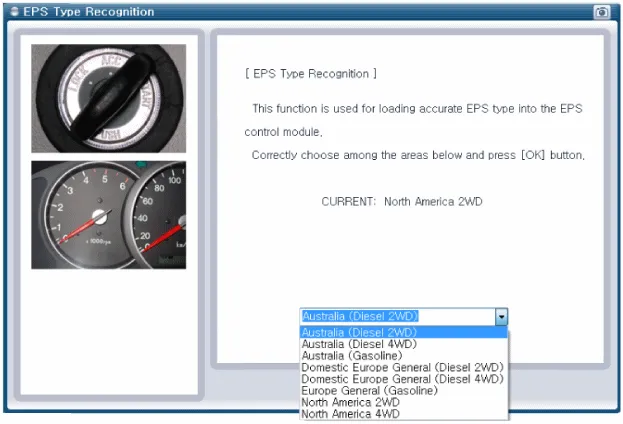This screenshot has width=623, height=424.
Task: Pick Domestic Europe General (Diesel 2WD)
Action: click(x=402, y=367)
